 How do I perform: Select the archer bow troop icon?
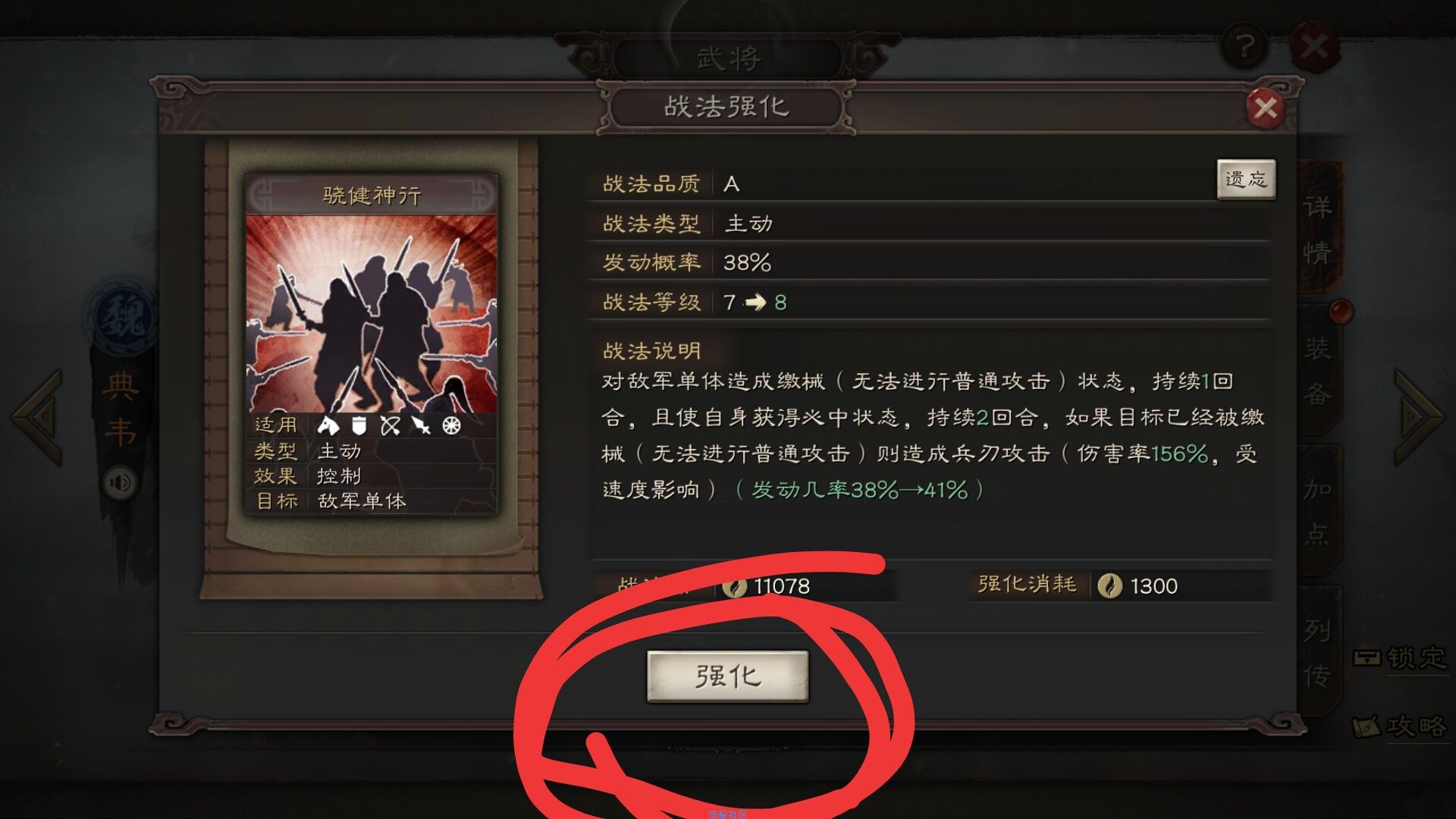(390, 425)
